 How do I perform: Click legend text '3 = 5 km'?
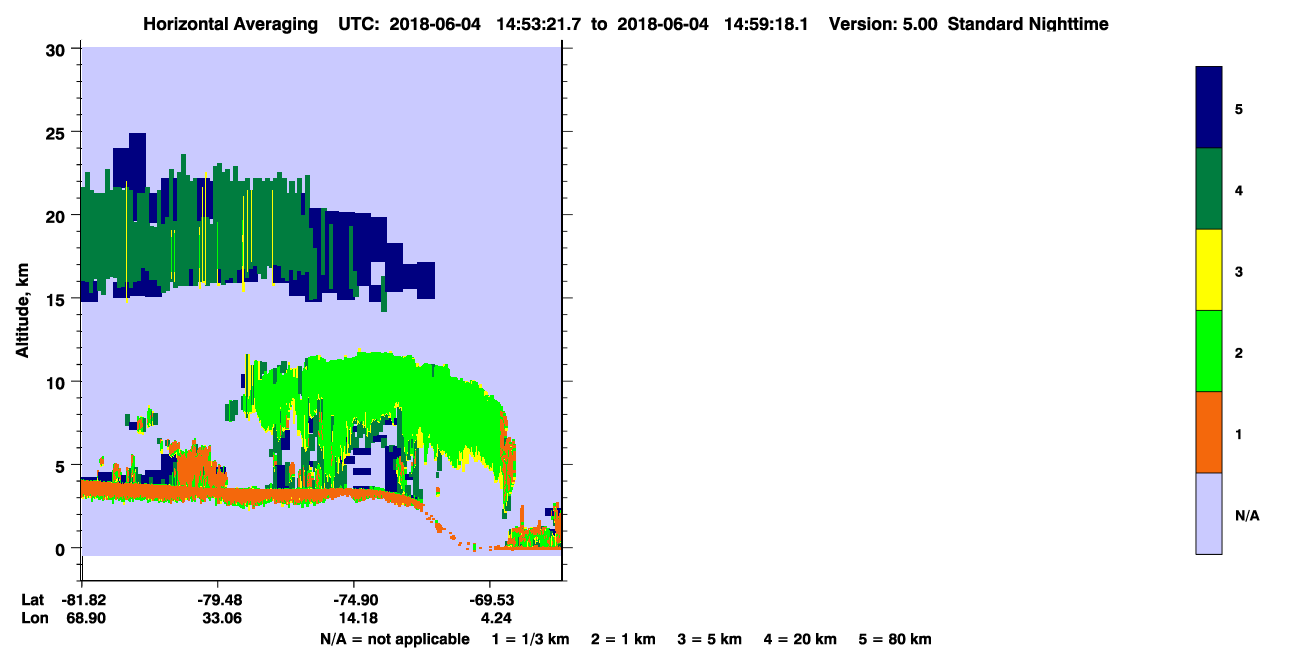(x=710, y=639)
